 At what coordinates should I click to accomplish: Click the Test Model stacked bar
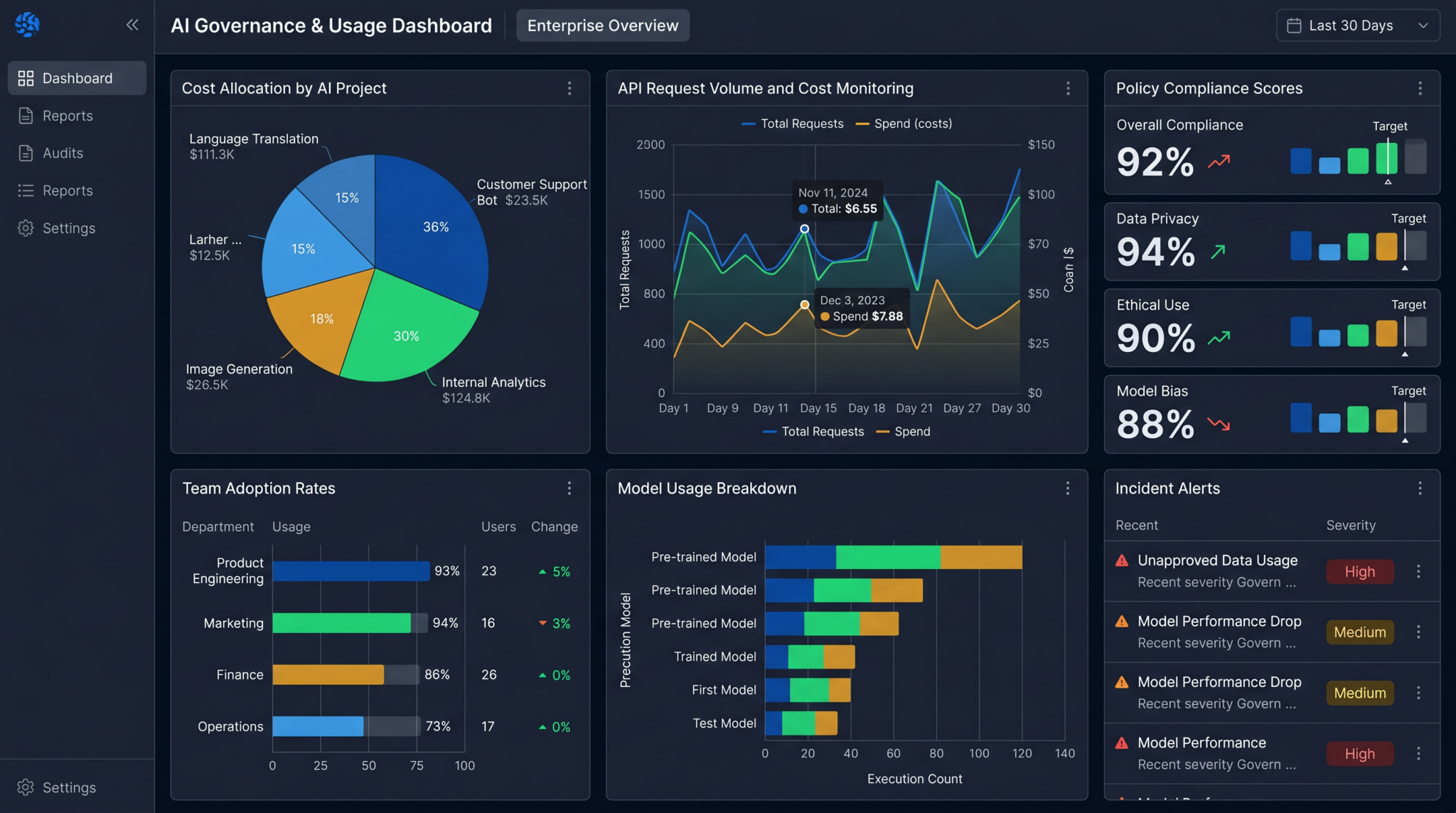[801, 723]
